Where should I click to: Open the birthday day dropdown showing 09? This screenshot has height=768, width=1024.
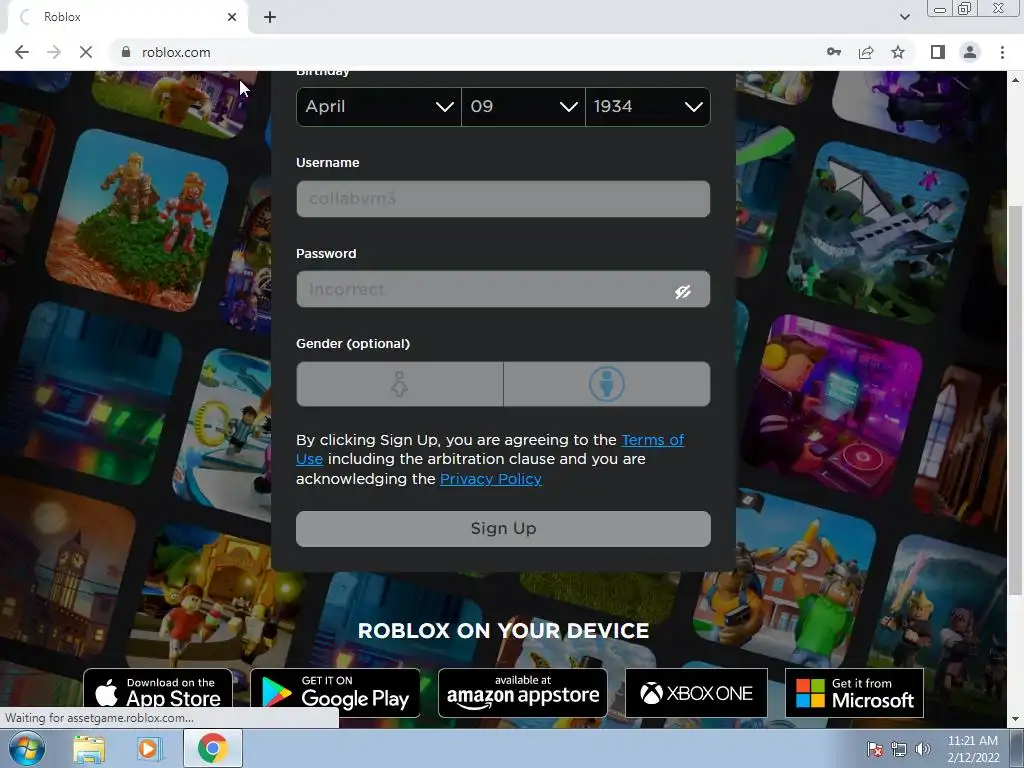coord(523,106)
